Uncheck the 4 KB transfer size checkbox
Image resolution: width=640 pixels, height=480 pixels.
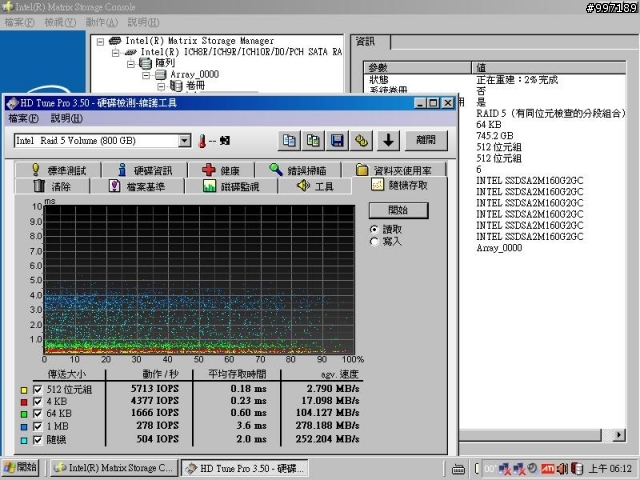pos(38,402)
